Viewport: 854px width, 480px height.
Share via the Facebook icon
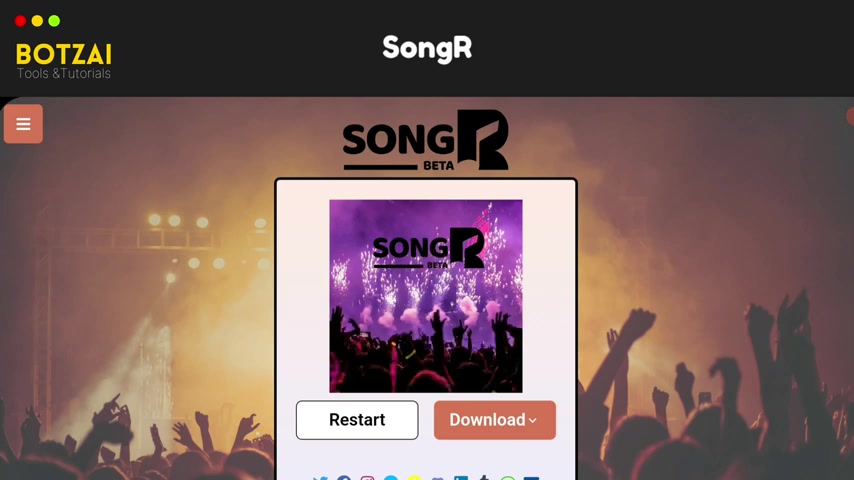click(344, 477)
